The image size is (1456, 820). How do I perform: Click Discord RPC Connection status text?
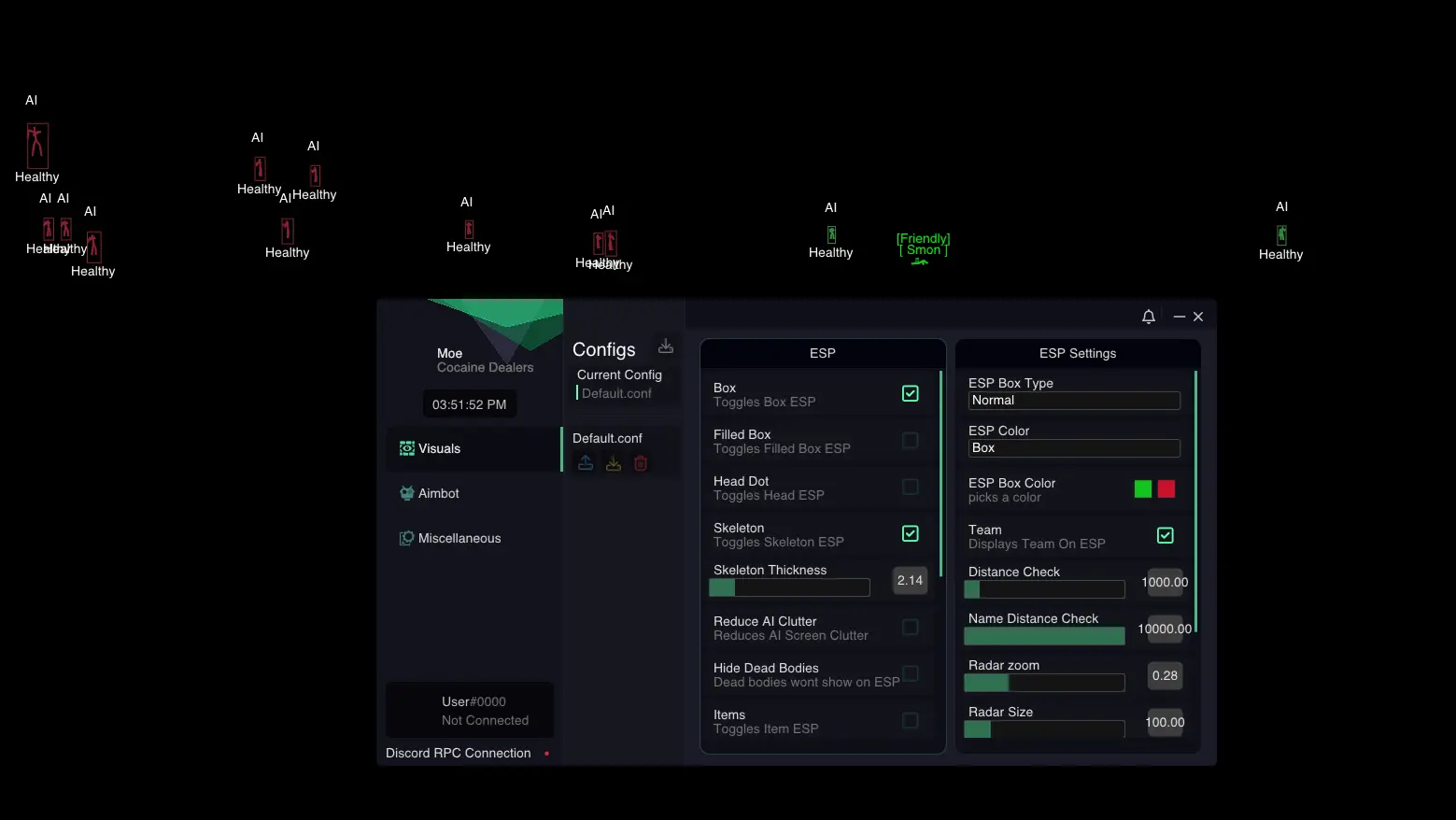(x=457, y=753)
